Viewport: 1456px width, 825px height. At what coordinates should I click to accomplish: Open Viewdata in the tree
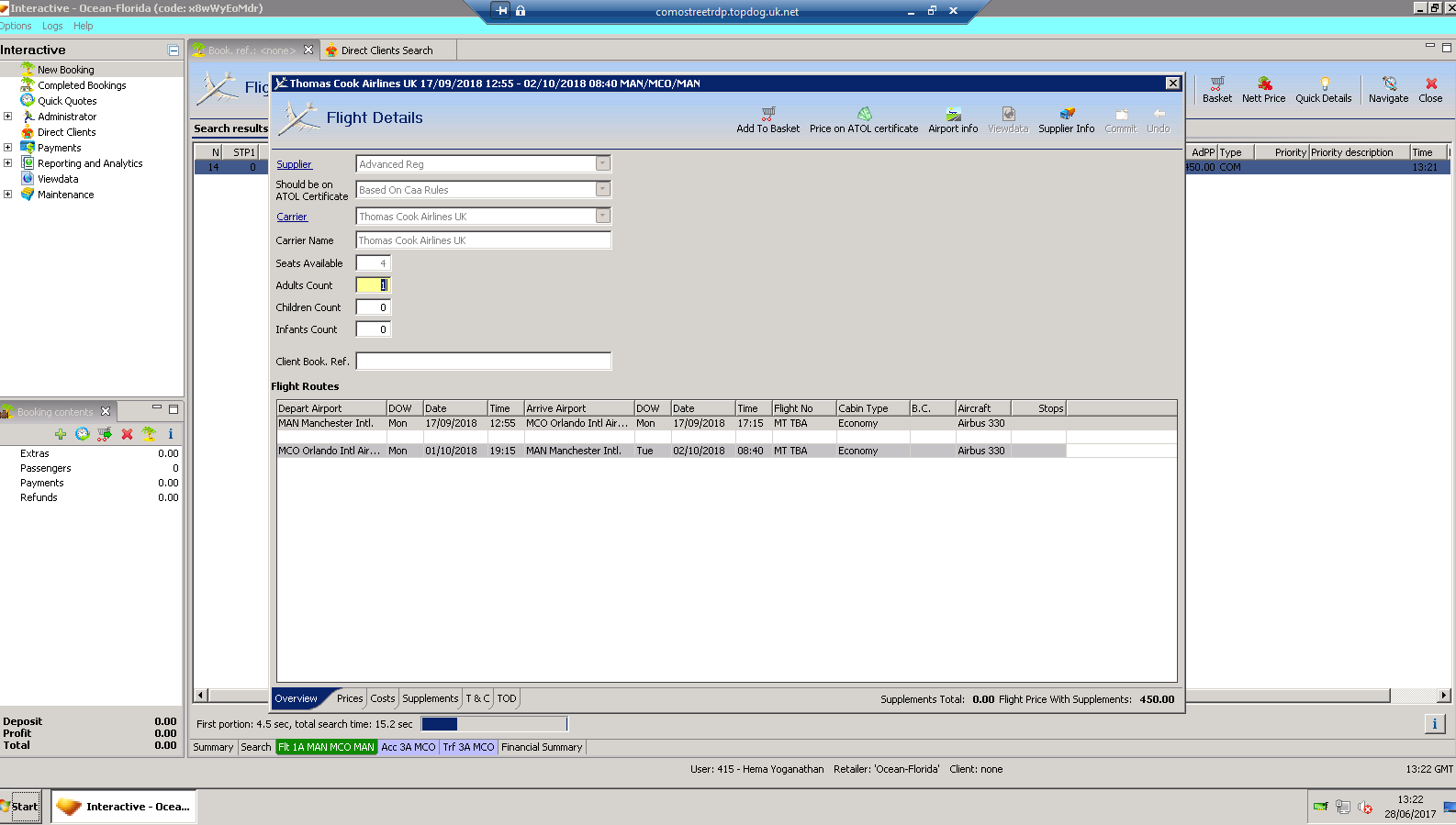tap(58, 179)
